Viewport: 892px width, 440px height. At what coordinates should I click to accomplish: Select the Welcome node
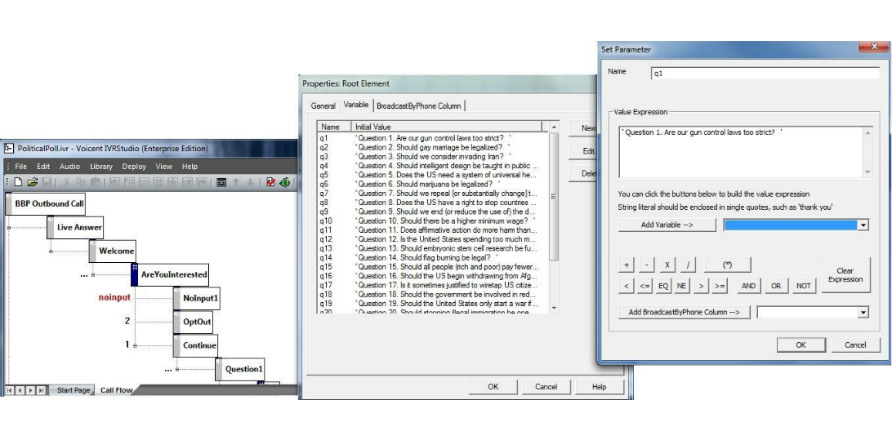tap(113, 250)
